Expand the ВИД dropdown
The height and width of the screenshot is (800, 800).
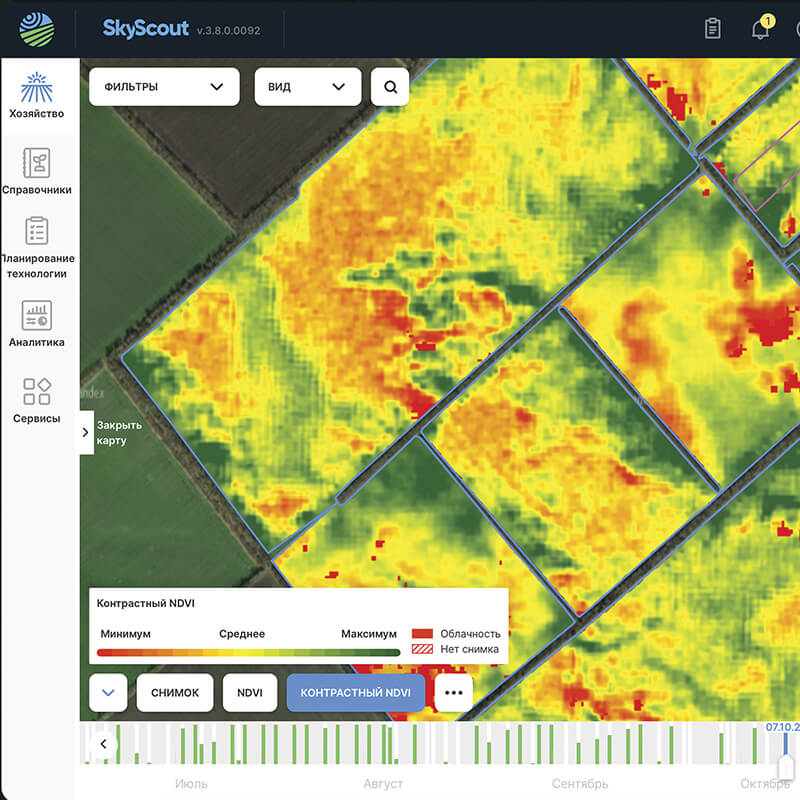(307, 87)
